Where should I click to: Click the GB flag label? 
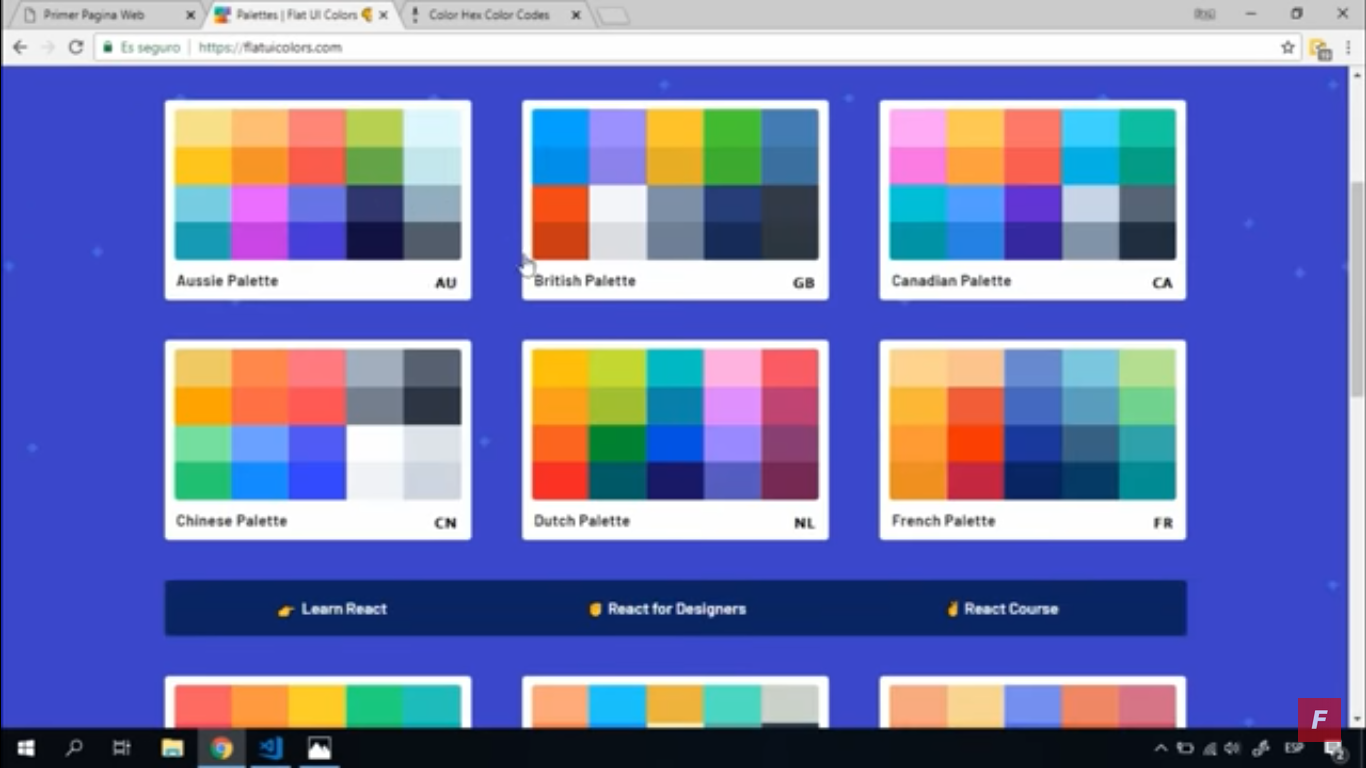tap(804, 283)
